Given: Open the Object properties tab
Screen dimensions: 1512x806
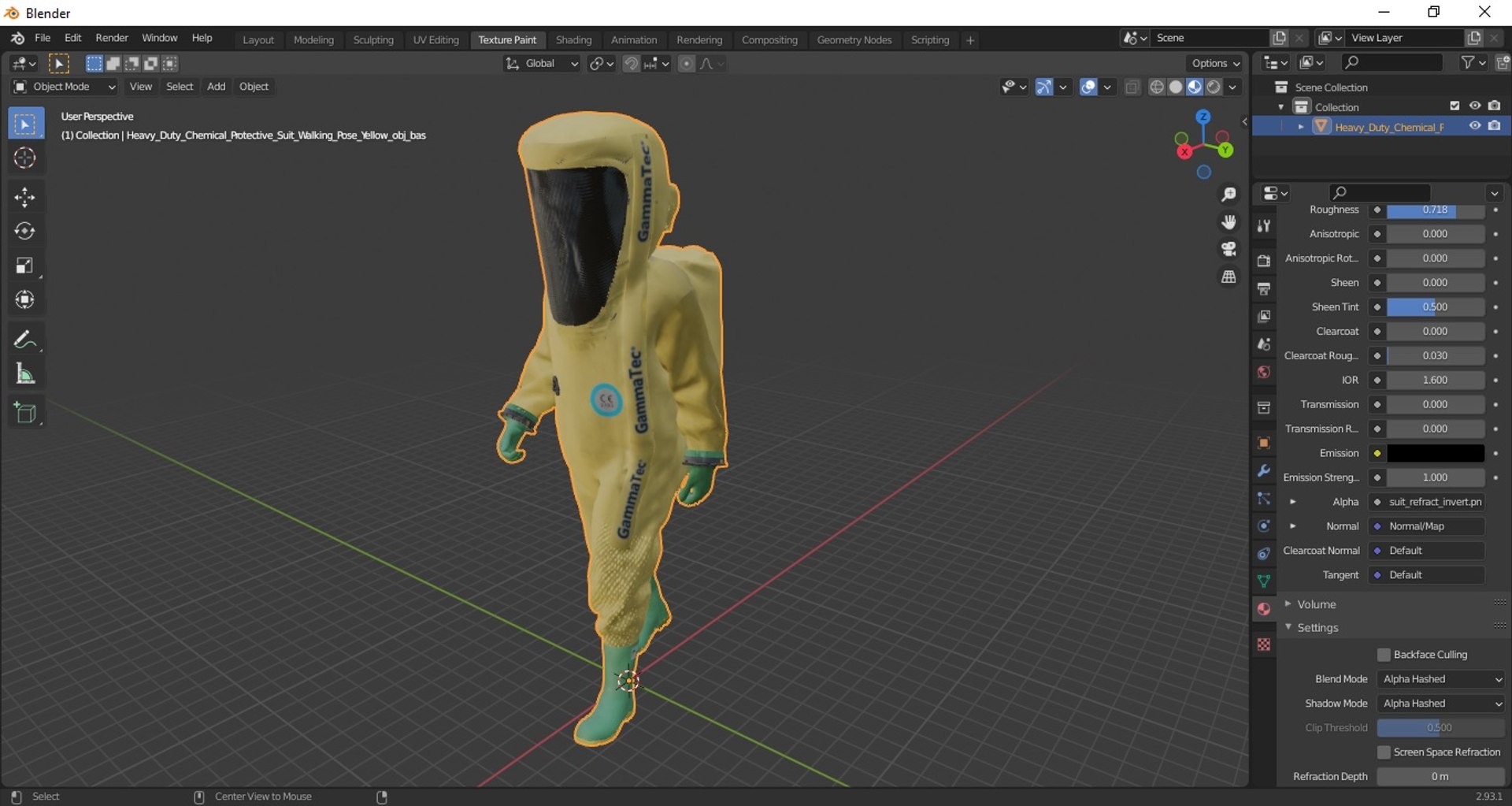Looking at the screenshot, I should coord(1264,444).
